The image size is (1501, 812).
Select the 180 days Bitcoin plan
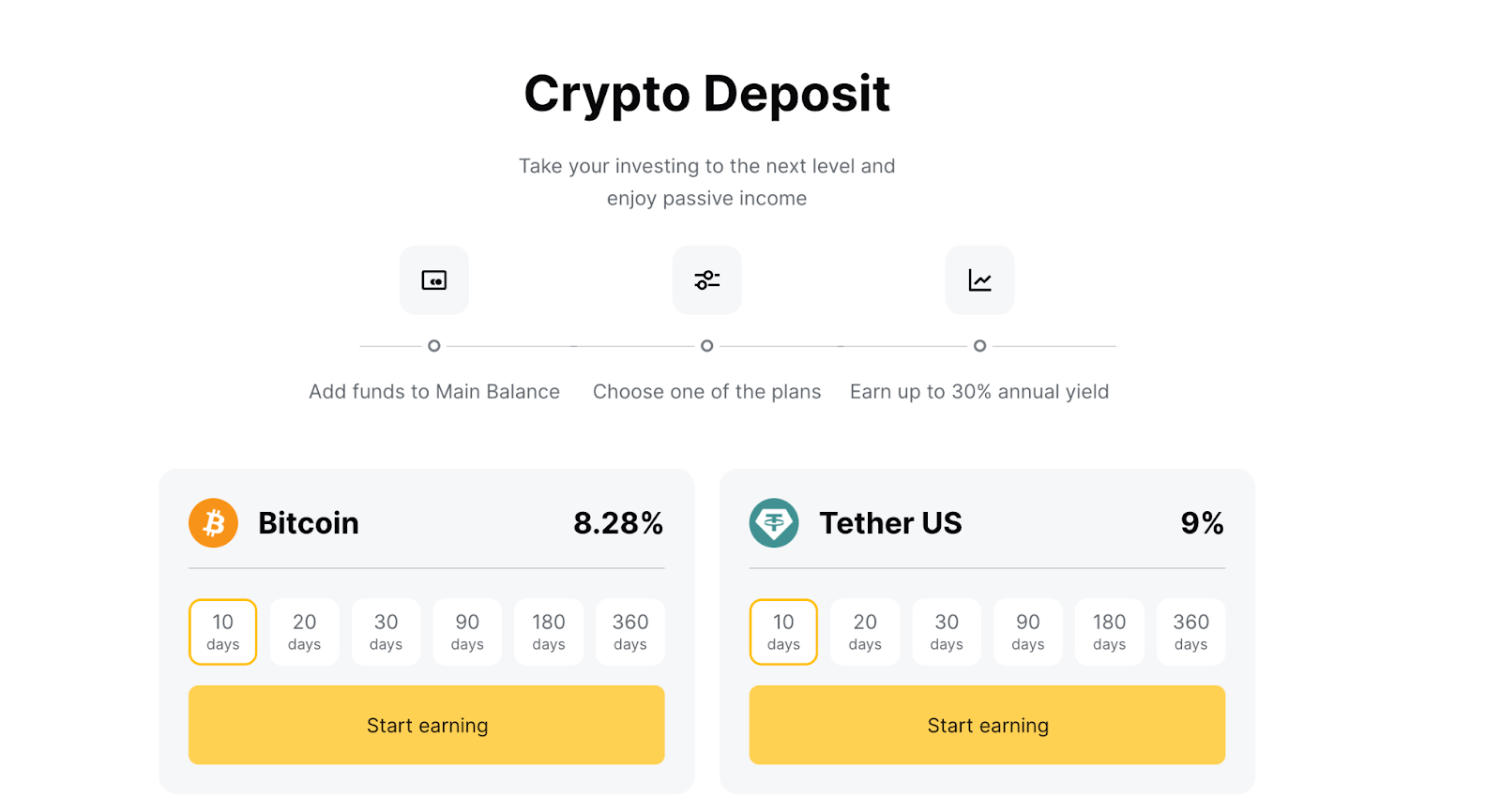[548, 632]
